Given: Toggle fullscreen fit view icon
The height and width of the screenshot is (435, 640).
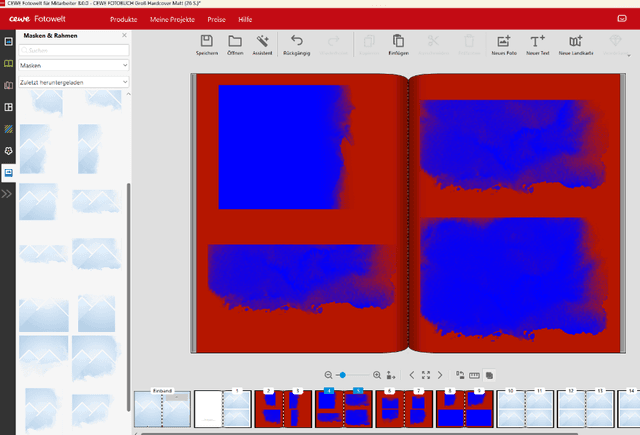Looking at the screenshot, I should (x=426, y=375).
